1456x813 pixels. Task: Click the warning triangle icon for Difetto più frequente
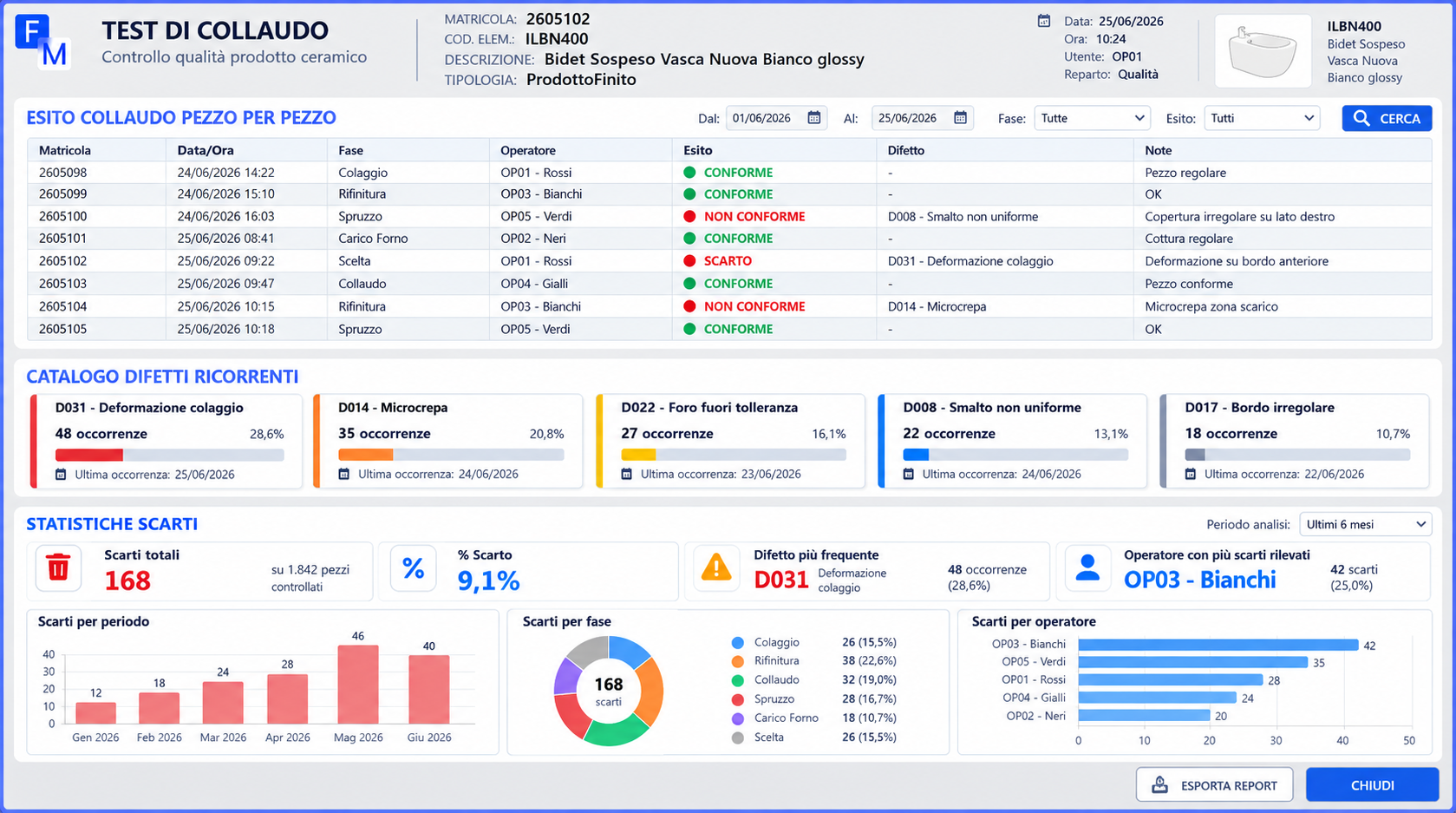click(x=716, y=568)
